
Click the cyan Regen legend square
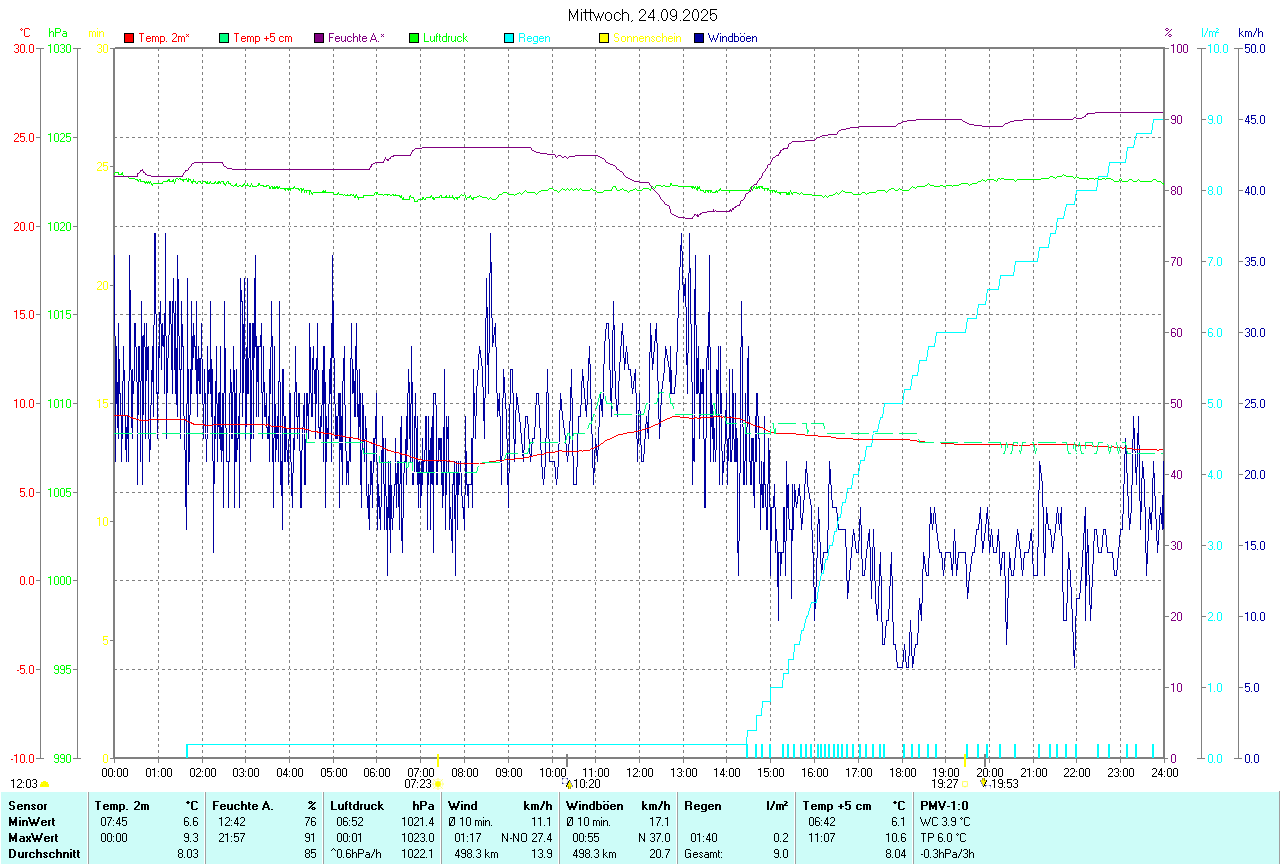tap(509, 38)
